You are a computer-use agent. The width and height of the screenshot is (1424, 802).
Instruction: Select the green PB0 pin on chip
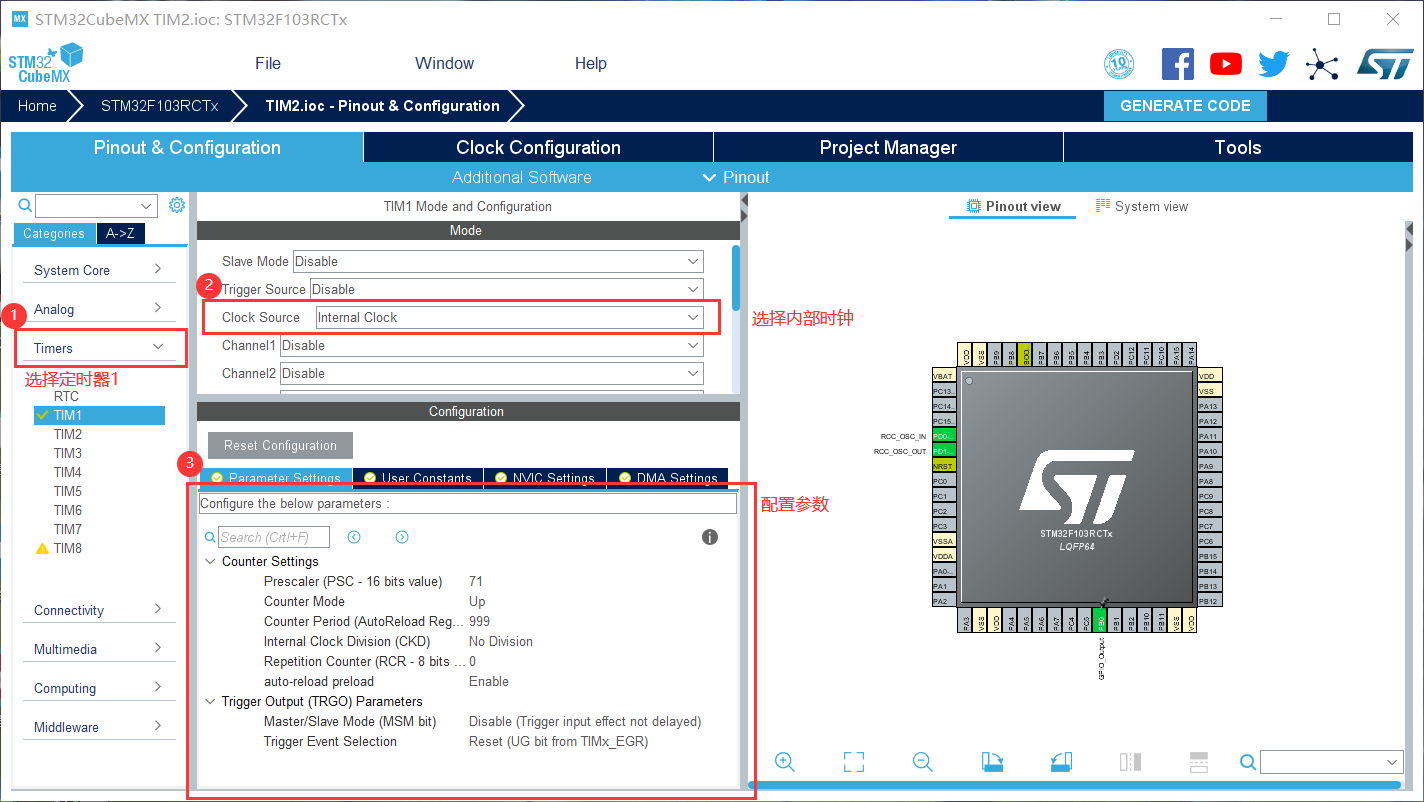click(1101, 622)
